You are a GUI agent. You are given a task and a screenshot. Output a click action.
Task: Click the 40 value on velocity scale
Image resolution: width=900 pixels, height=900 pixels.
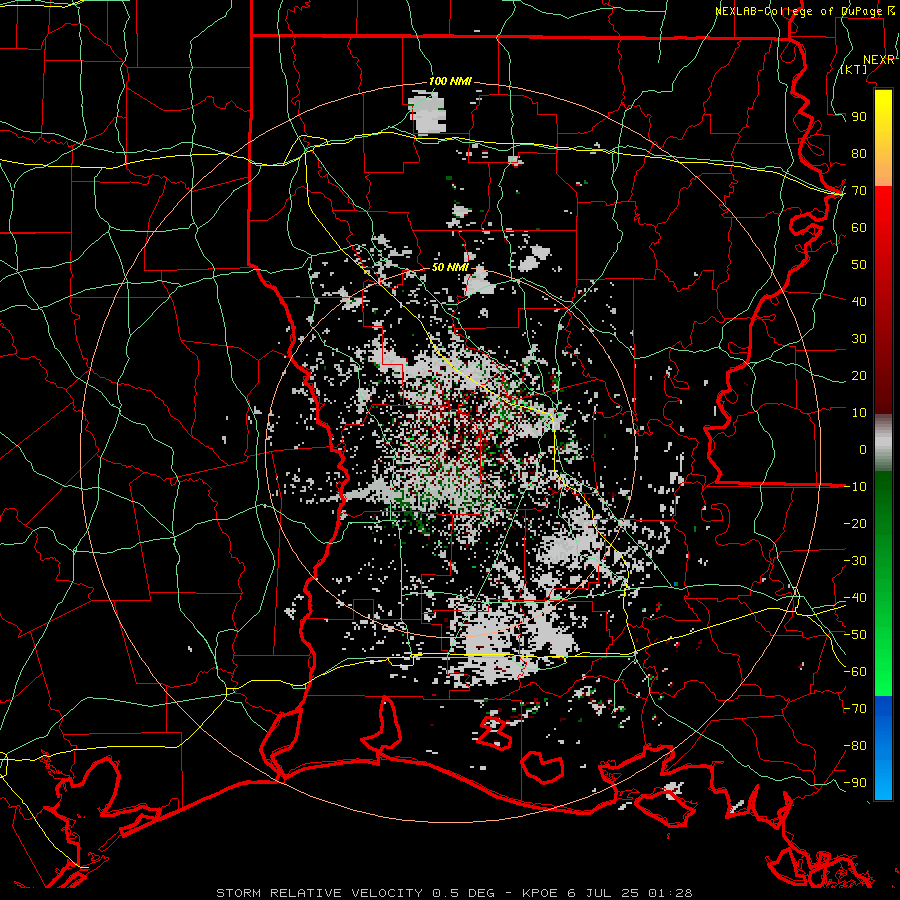coord(859,302)
